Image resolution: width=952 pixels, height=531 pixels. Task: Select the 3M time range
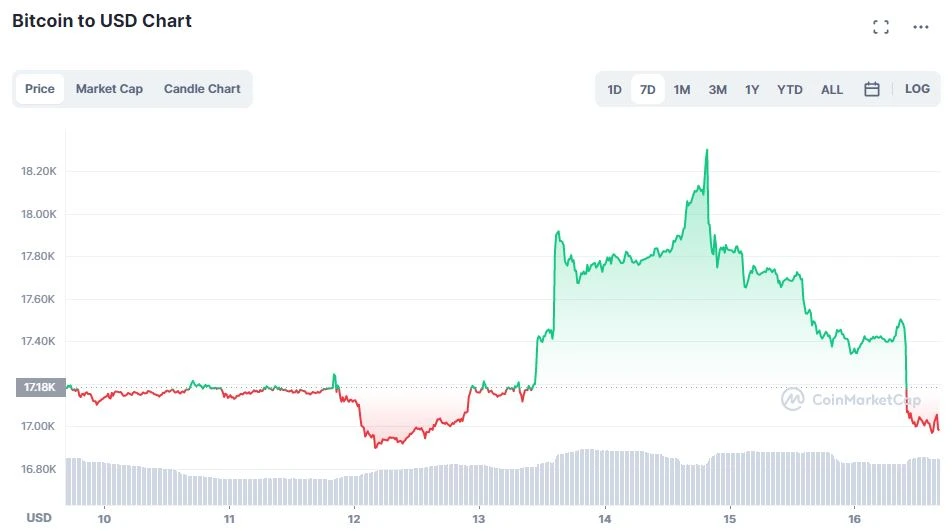pyautogui.click(x=718, y=89)
